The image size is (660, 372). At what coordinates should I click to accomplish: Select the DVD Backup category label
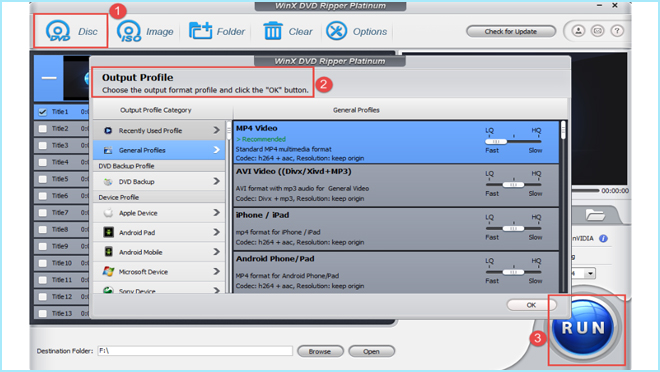[136, 182]
